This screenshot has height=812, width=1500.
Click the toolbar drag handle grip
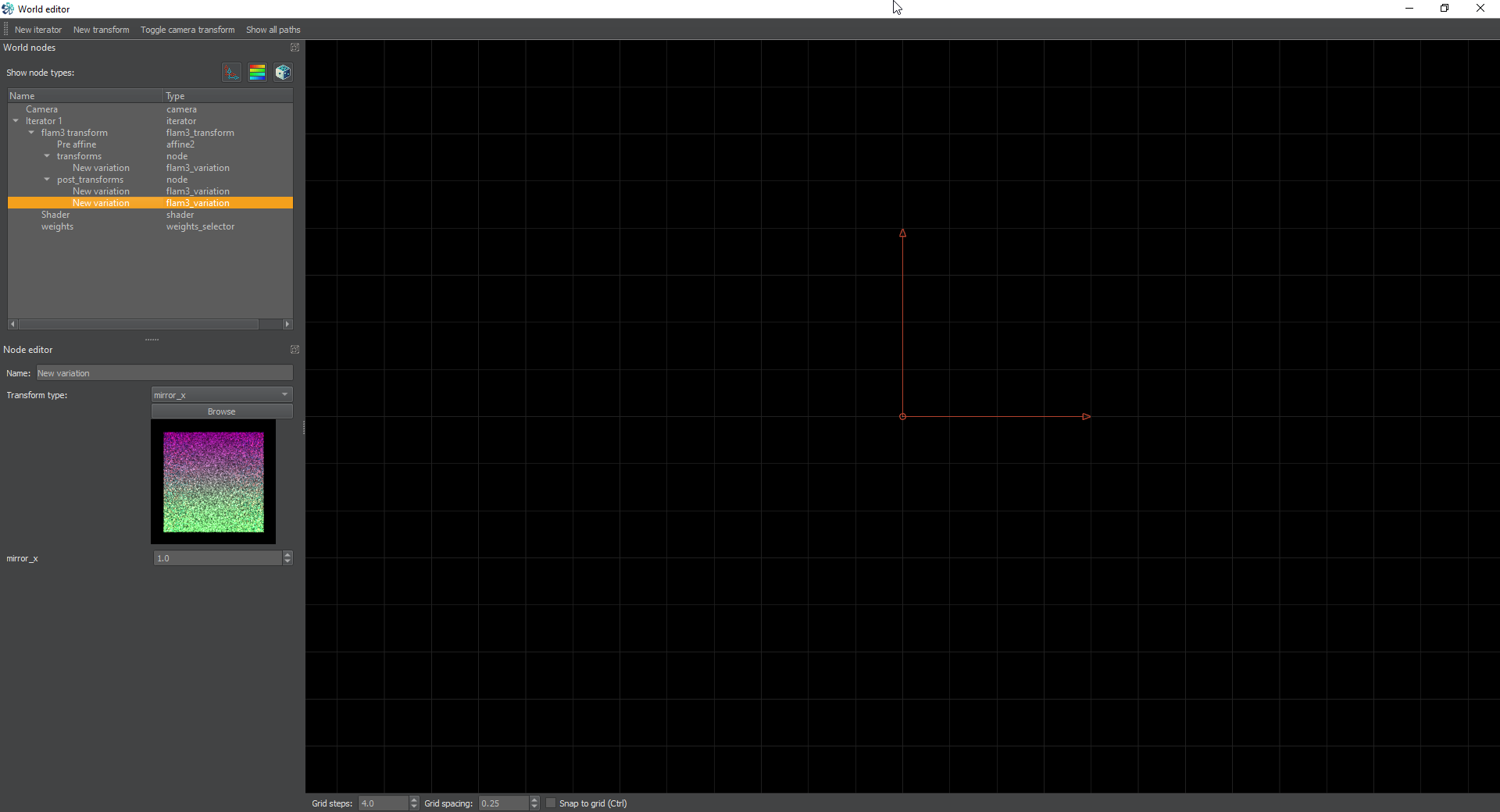[x=5, y=30]
